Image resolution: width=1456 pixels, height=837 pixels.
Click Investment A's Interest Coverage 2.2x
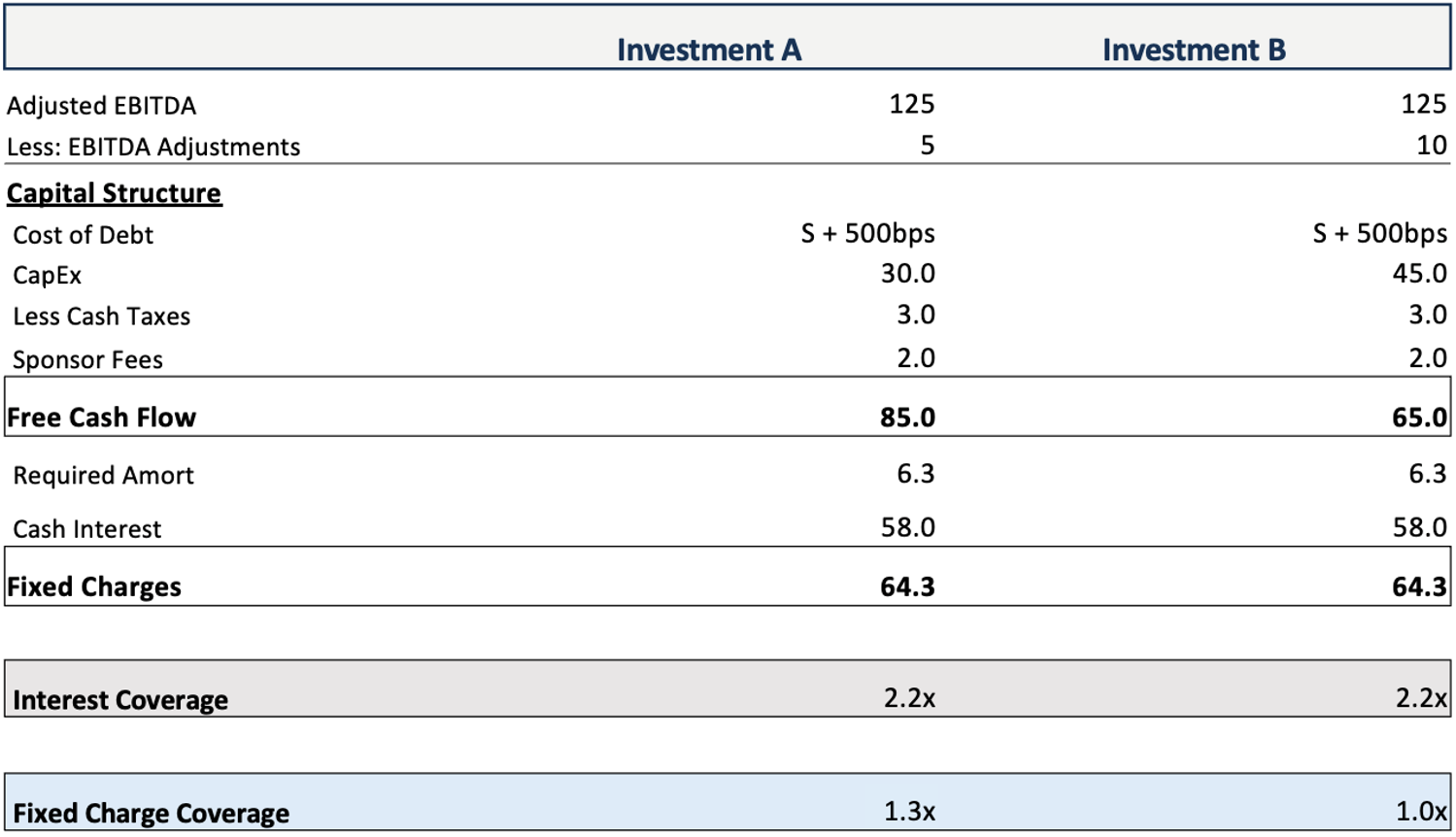coord(909,698)
